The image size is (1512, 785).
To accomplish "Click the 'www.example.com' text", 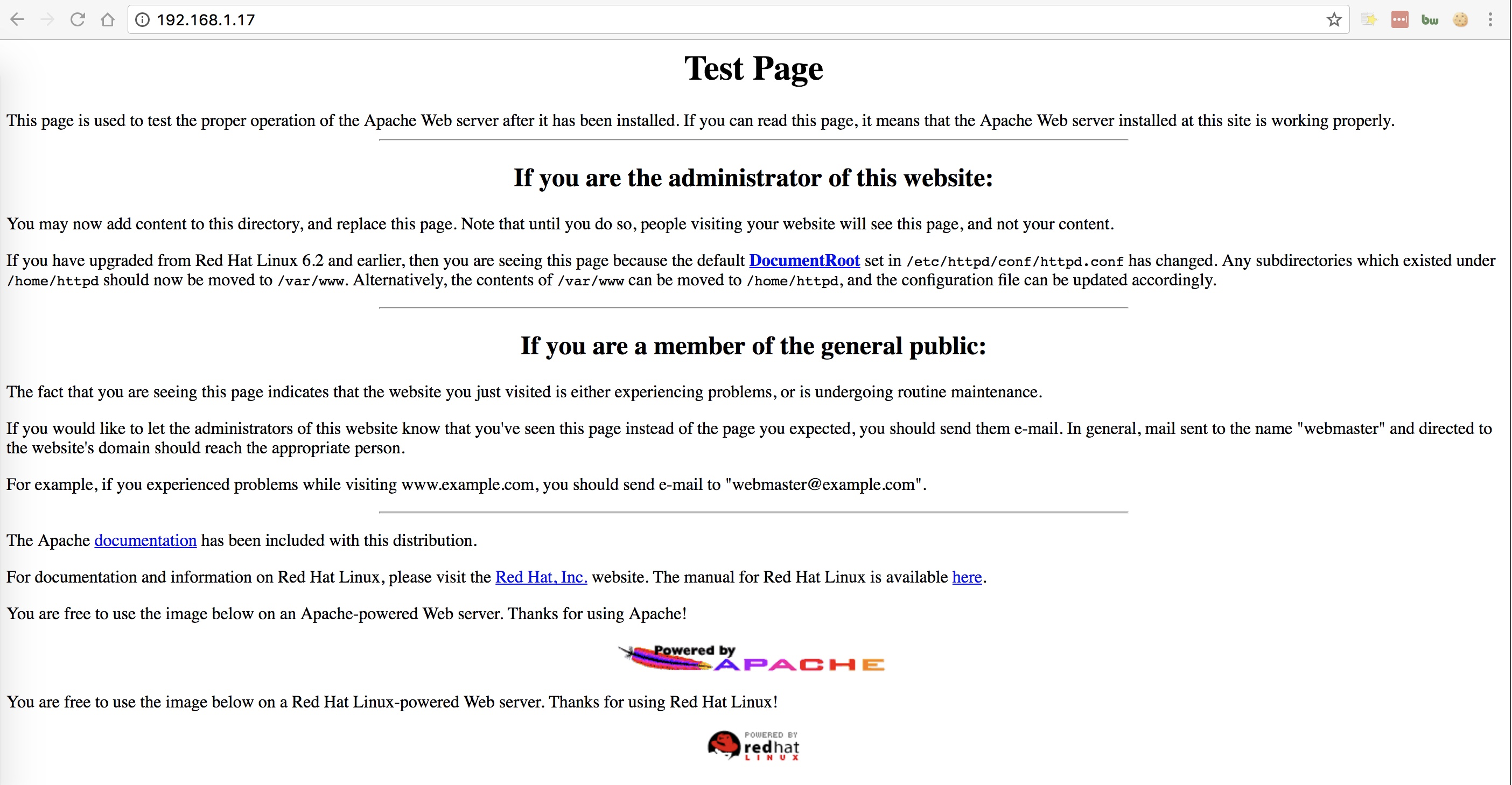I will click(x=468, y=485).
